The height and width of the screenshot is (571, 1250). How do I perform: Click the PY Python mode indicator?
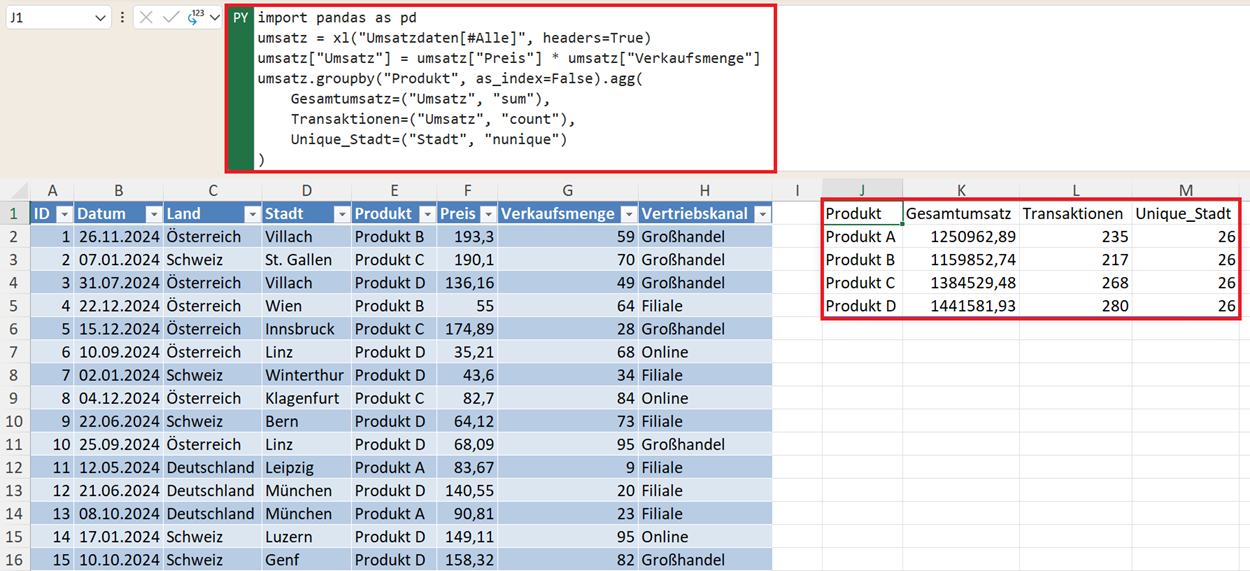point(241,18)
